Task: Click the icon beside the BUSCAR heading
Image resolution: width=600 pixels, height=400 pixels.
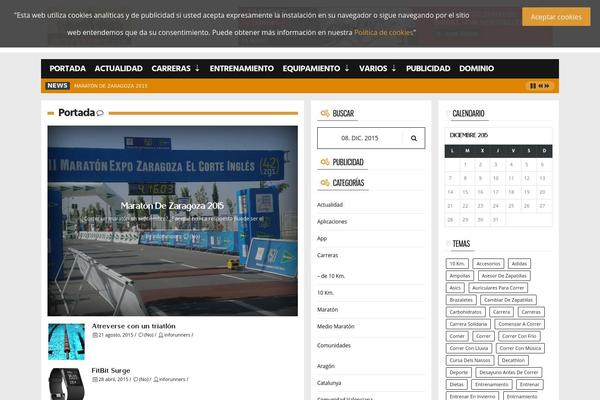Action: coord(325,113)
